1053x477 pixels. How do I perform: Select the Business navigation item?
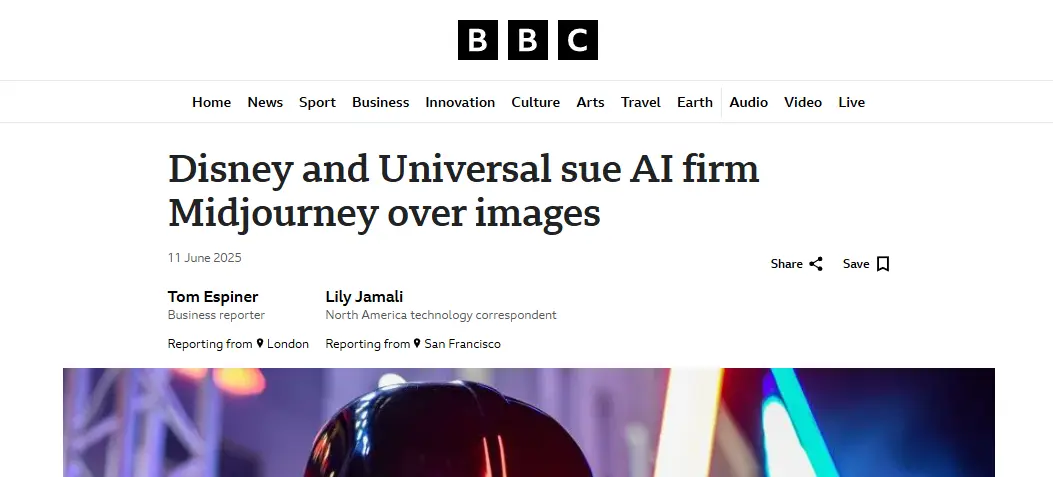(x=381, y=102)
